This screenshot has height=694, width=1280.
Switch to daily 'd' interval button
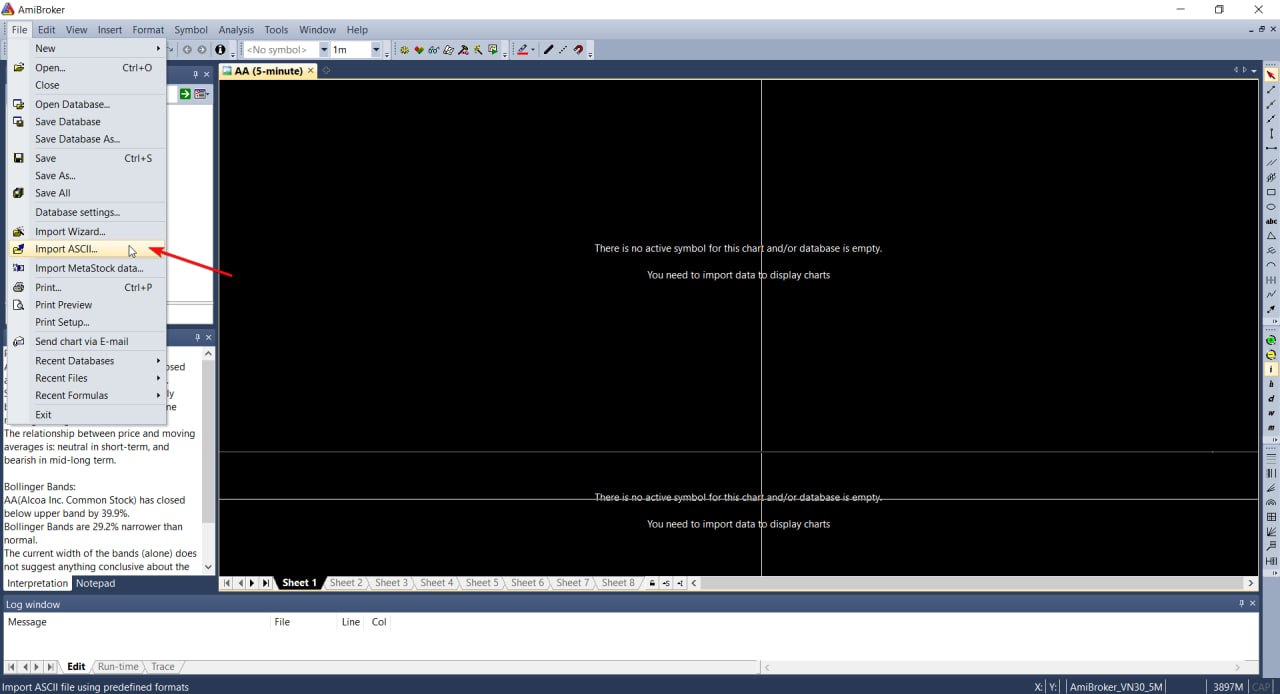(1271, 398)
